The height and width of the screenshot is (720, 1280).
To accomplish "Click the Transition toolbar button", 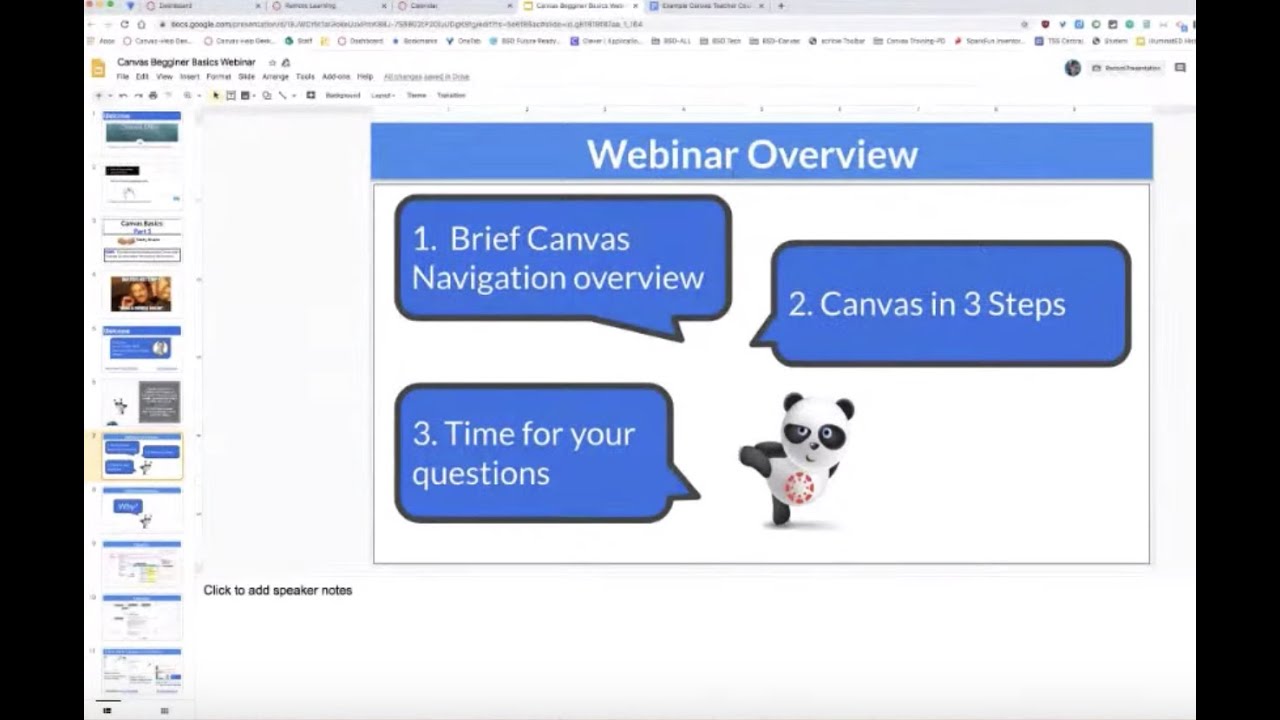I will tap(451, 95).
